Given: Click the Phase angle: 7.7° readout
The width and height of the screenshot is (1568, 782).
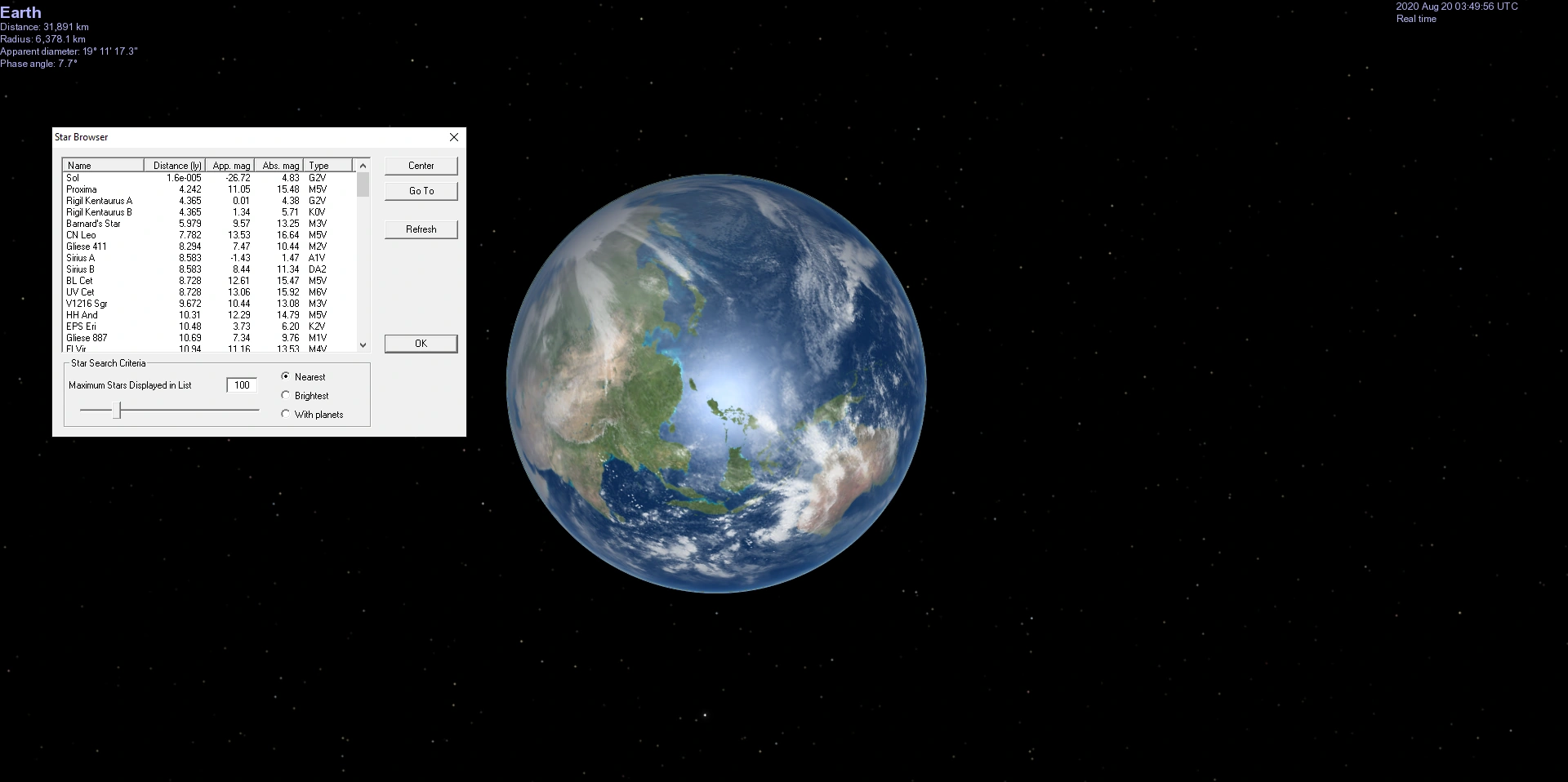Looking at the screenshot, I should 38,64.
